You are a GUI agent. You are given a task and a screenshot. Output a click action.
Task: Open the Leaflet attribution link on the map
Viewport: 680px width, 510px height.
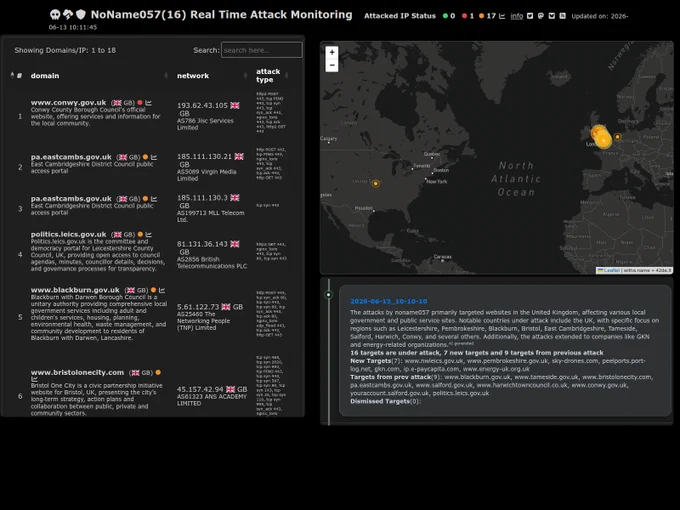click(x=609, y=270)
